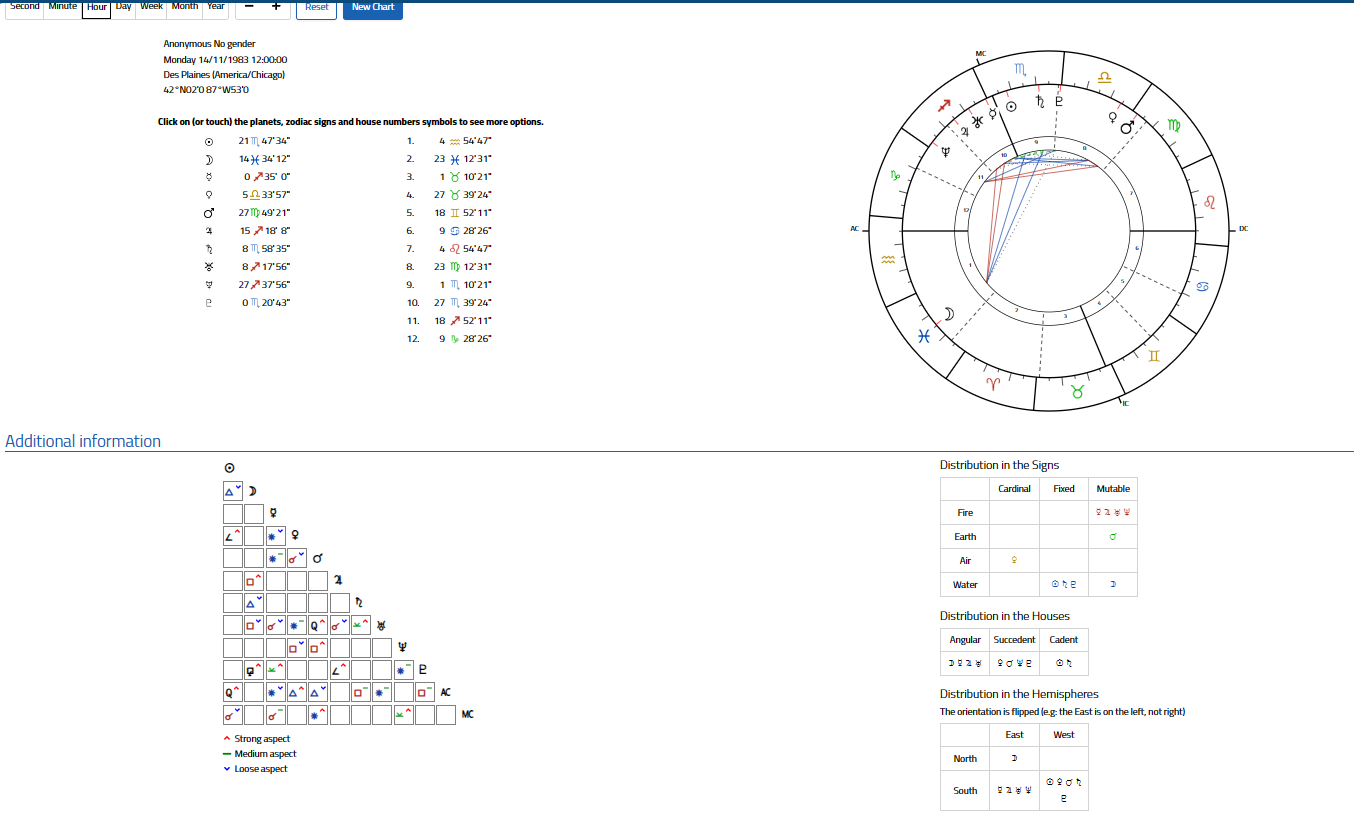The image size is (1354, 813).
Task: Select the Hour time step option
Action: click(x=97, y=7)
